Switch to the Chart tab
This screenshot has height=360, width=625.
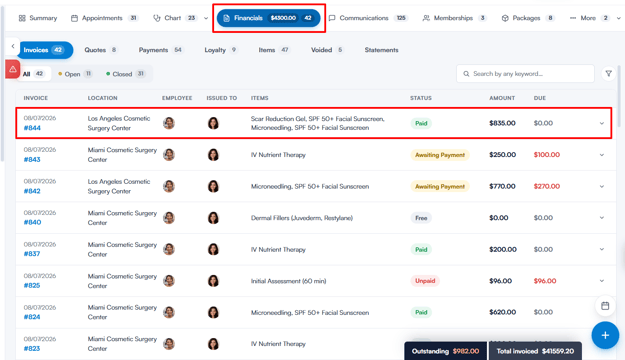coord(175,18)
